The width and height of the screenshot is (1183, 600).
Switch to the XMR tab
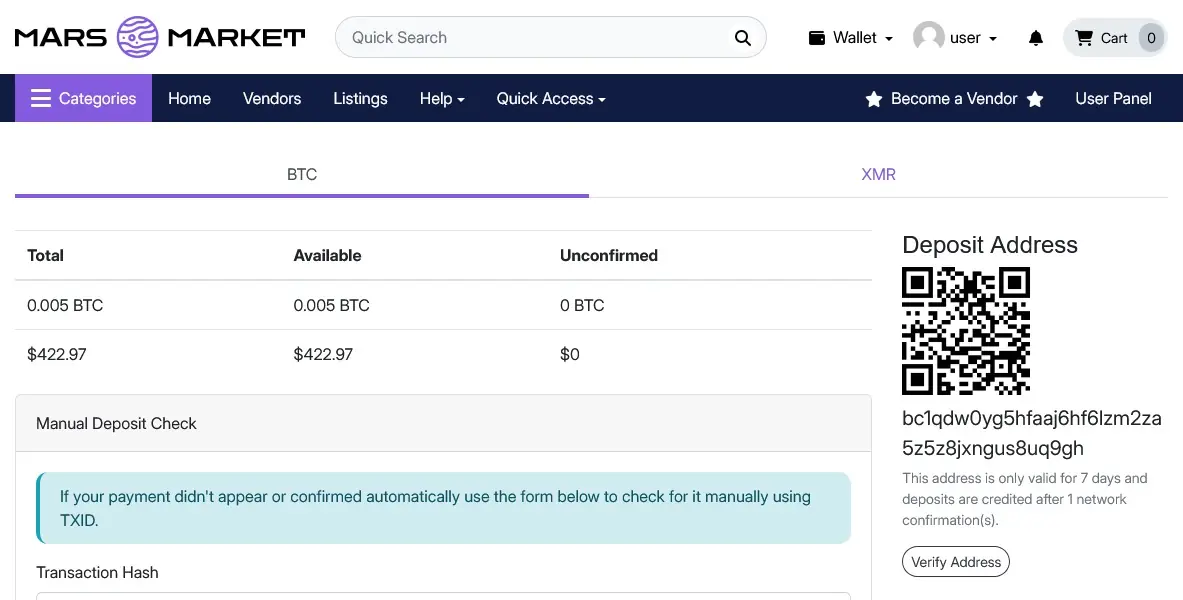pyautogui.click(x=878, y=174)
